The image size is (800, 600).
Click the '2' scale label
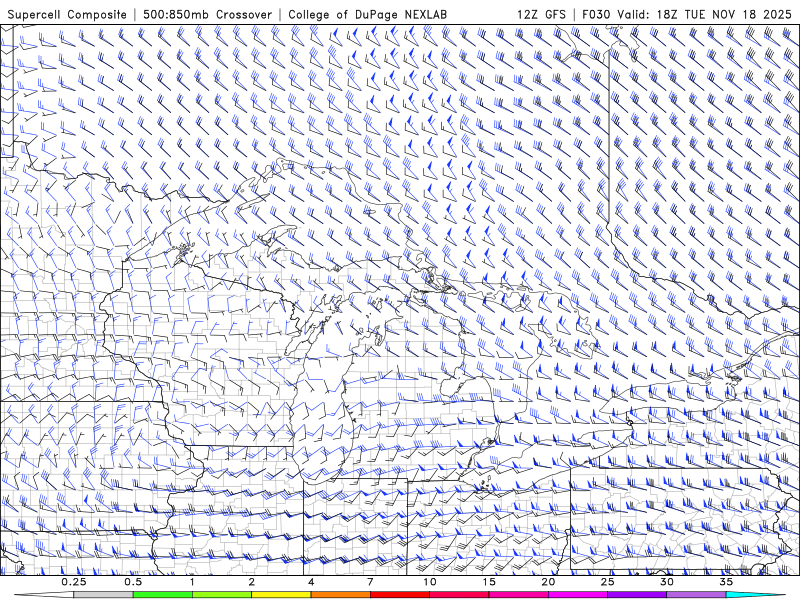[x=252, y=582]
